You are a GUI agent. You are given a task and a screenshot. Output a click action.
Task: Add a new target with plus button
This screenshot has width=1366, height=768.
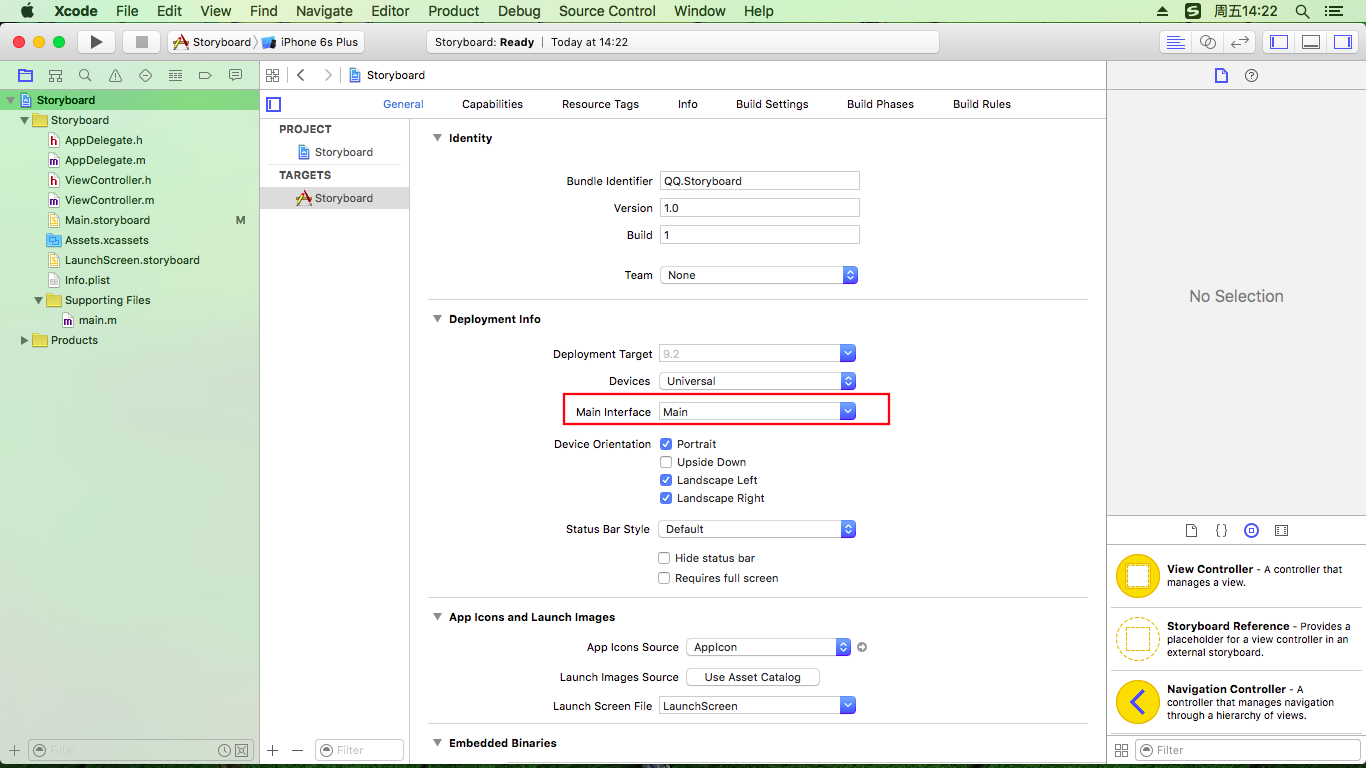(273, 750)
